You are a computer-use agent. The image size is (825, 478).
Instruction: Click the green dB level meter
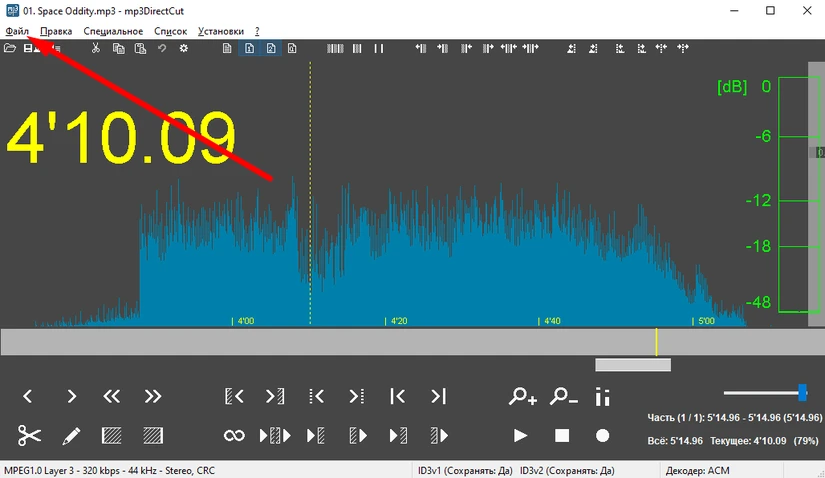pos(799,195)
